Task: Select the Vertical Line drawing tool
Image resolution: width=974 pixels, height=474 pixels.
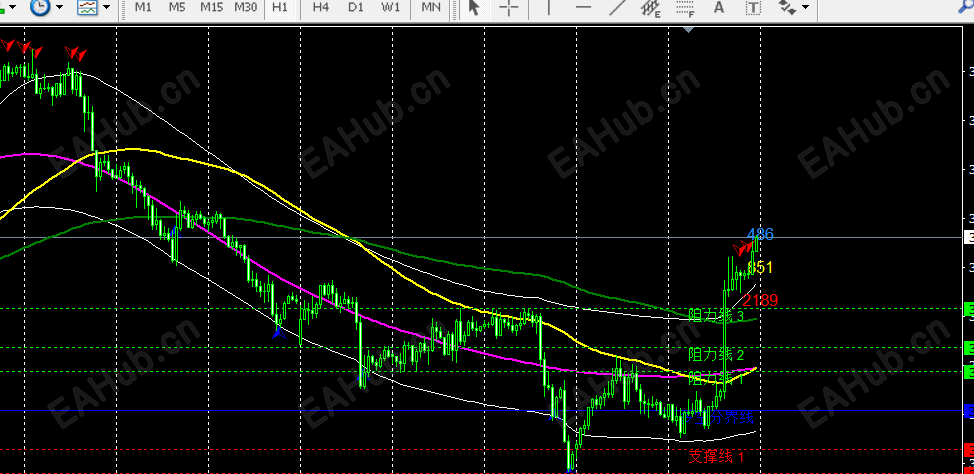Action: [548, 7]
